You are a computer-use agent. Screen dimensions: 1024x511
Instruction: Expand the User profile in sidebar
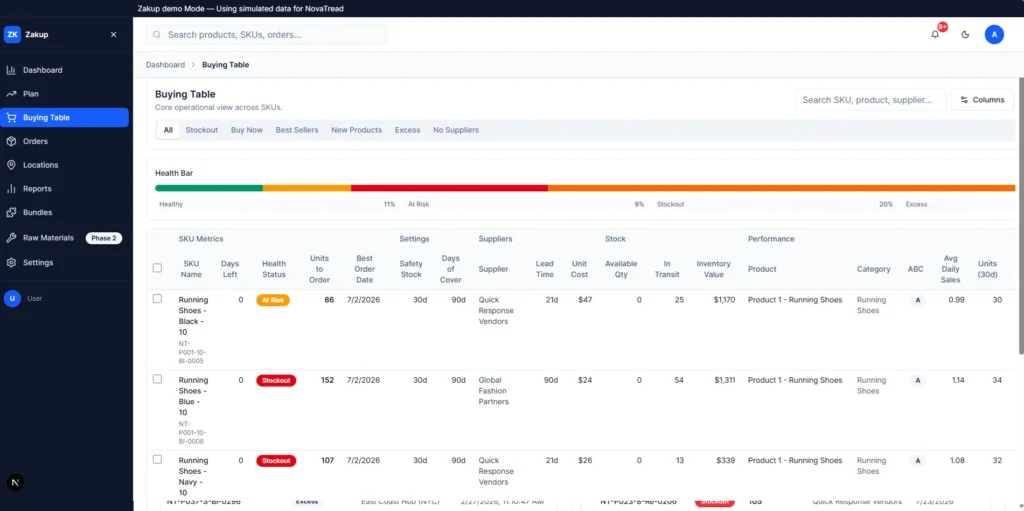point(24,299)
